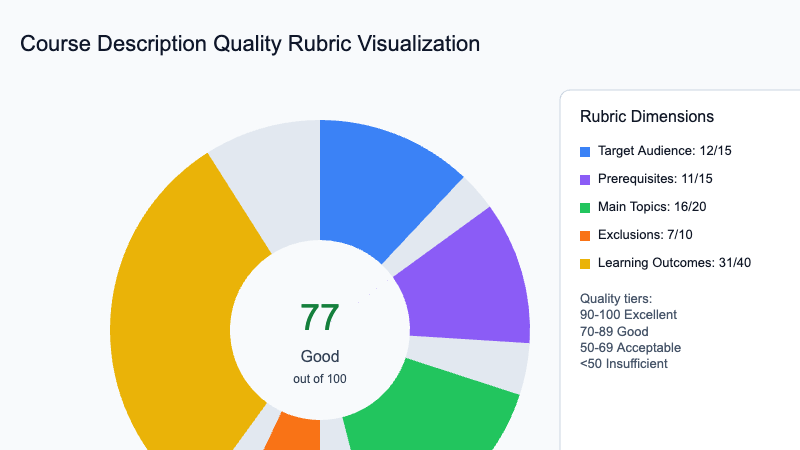Image resolution: width=800 pixels, height=450 pixels.
Task: Select the 'Target Audience: 12/15' legend label
Action: click(x=669, y=151)
